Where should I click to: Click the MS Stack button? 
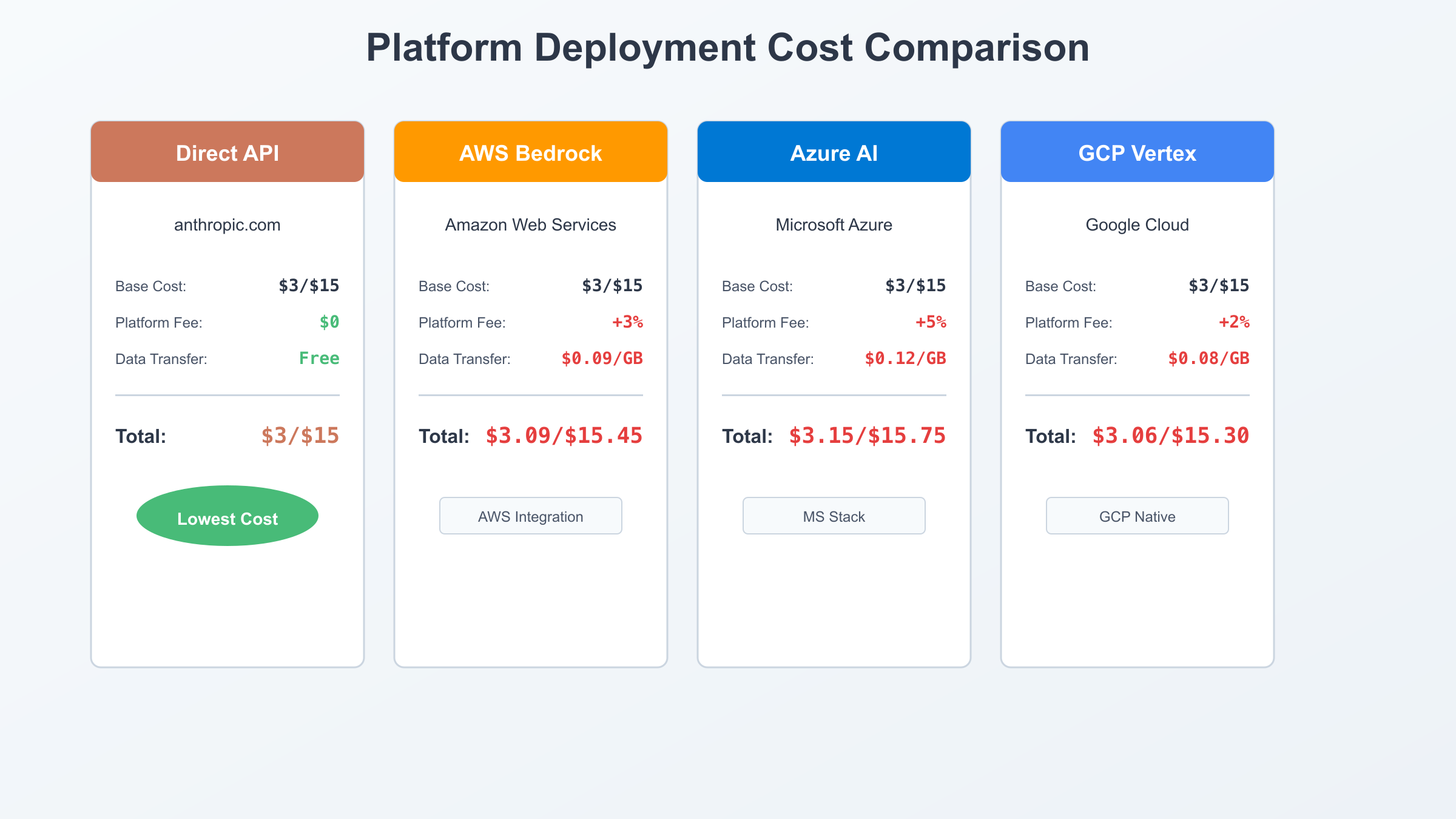834,516
